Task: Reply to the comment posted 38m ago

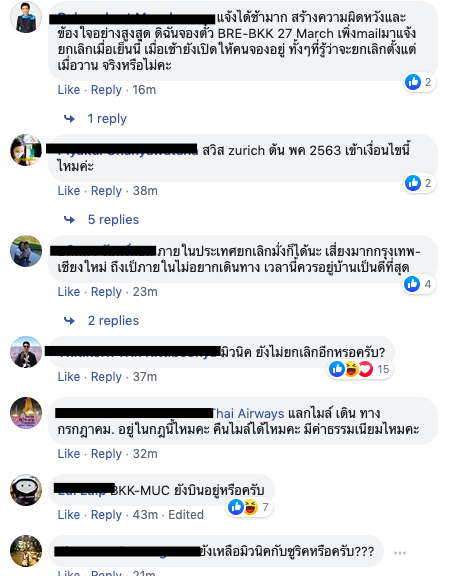Action: click(106, 191)
